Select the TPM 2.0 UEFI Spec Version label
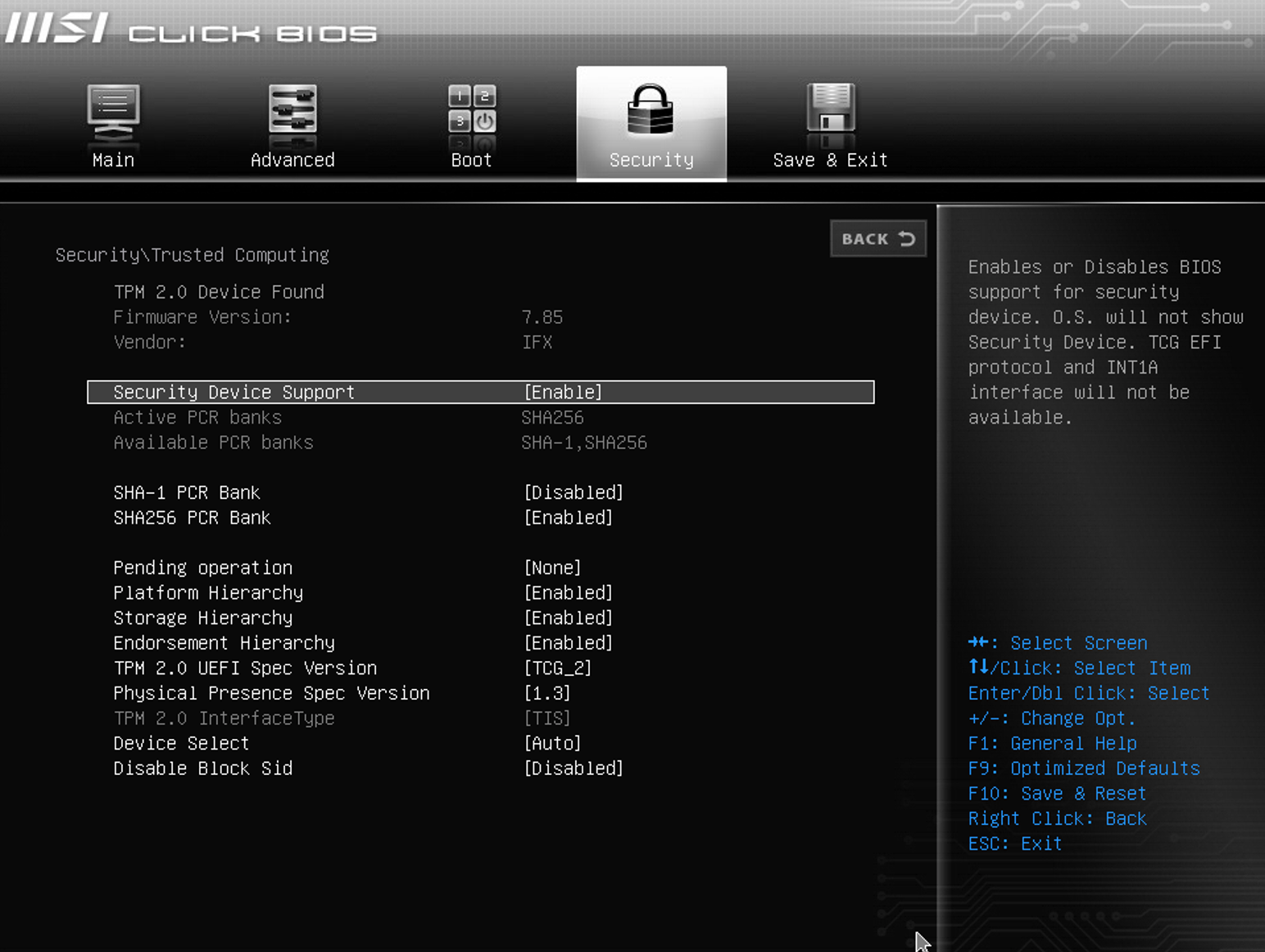1265x952 pixels. tap(245, 669)
